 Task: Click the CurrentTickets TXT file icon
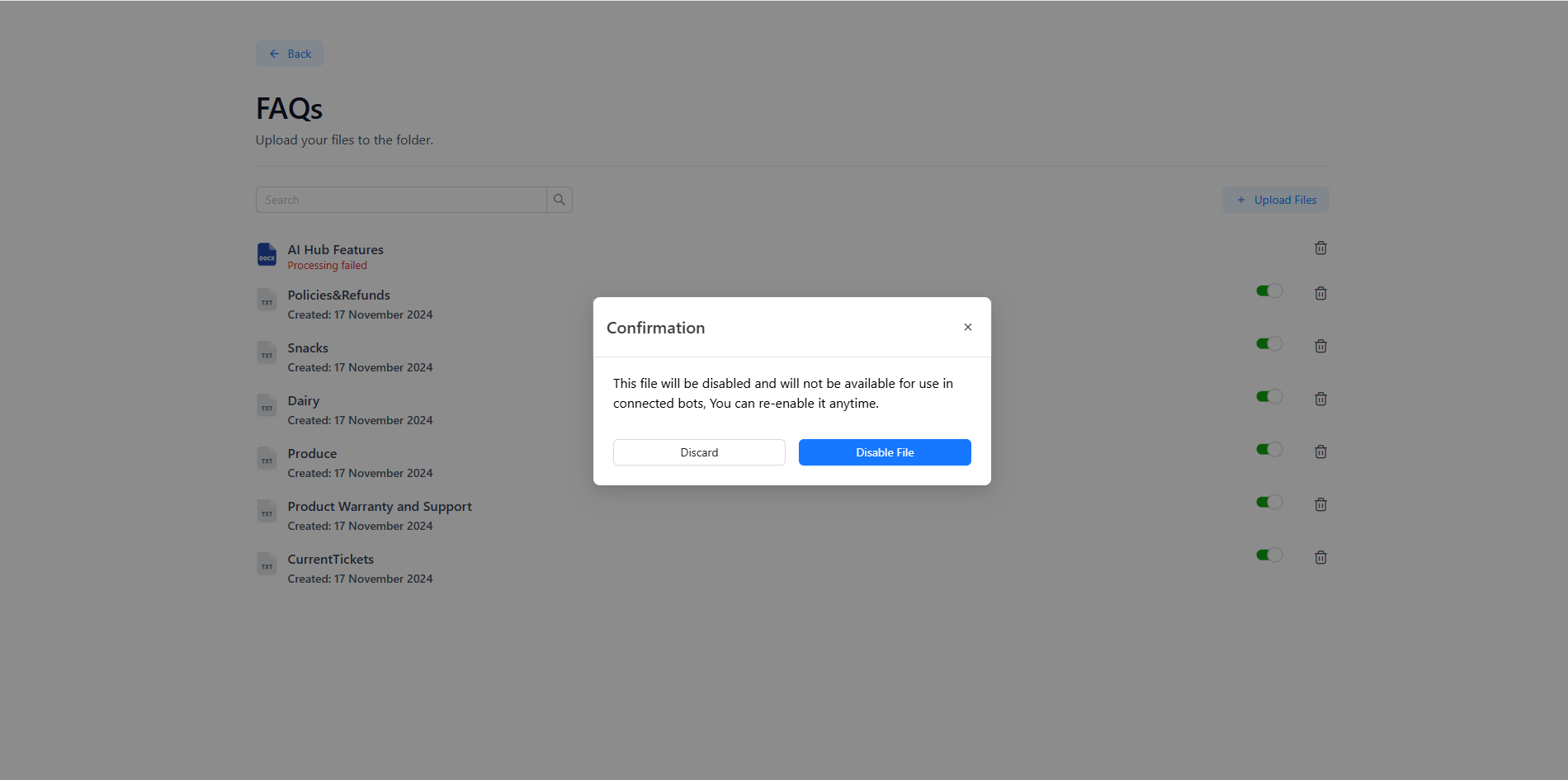pyautogui.click(x=267, y=564)
